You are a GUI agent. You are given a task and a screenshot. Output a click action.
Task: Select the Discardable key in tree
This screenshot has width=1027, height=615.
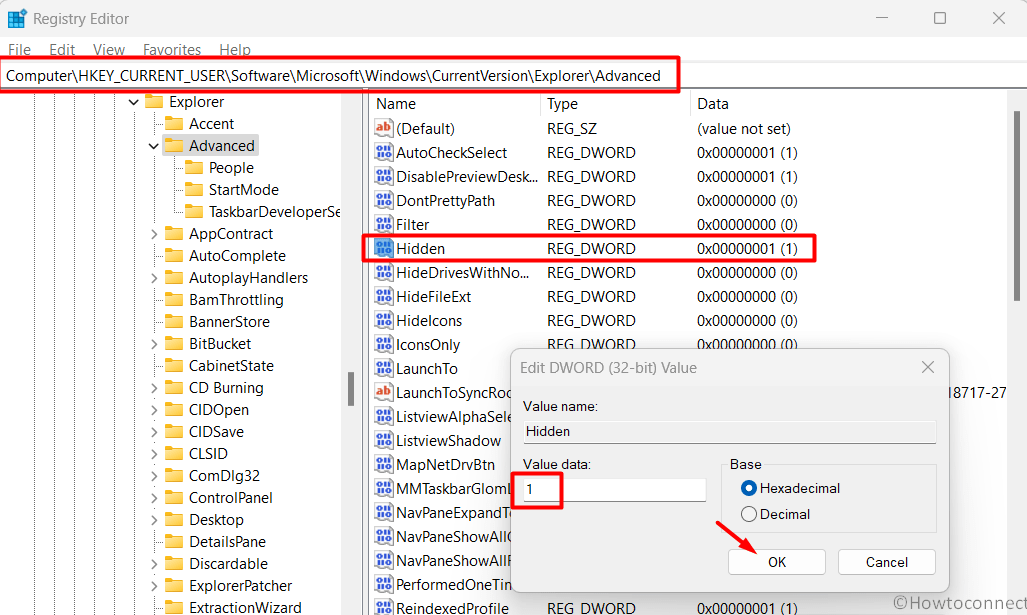coord(228,564)
